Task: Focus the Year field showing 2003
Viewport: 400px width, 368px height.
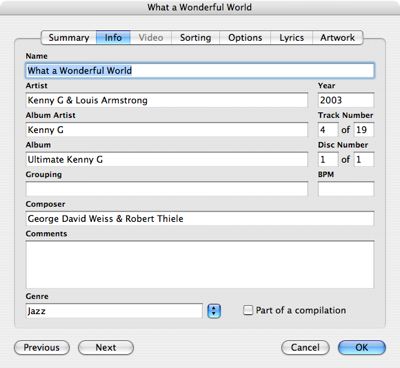Action: [346, 100]
